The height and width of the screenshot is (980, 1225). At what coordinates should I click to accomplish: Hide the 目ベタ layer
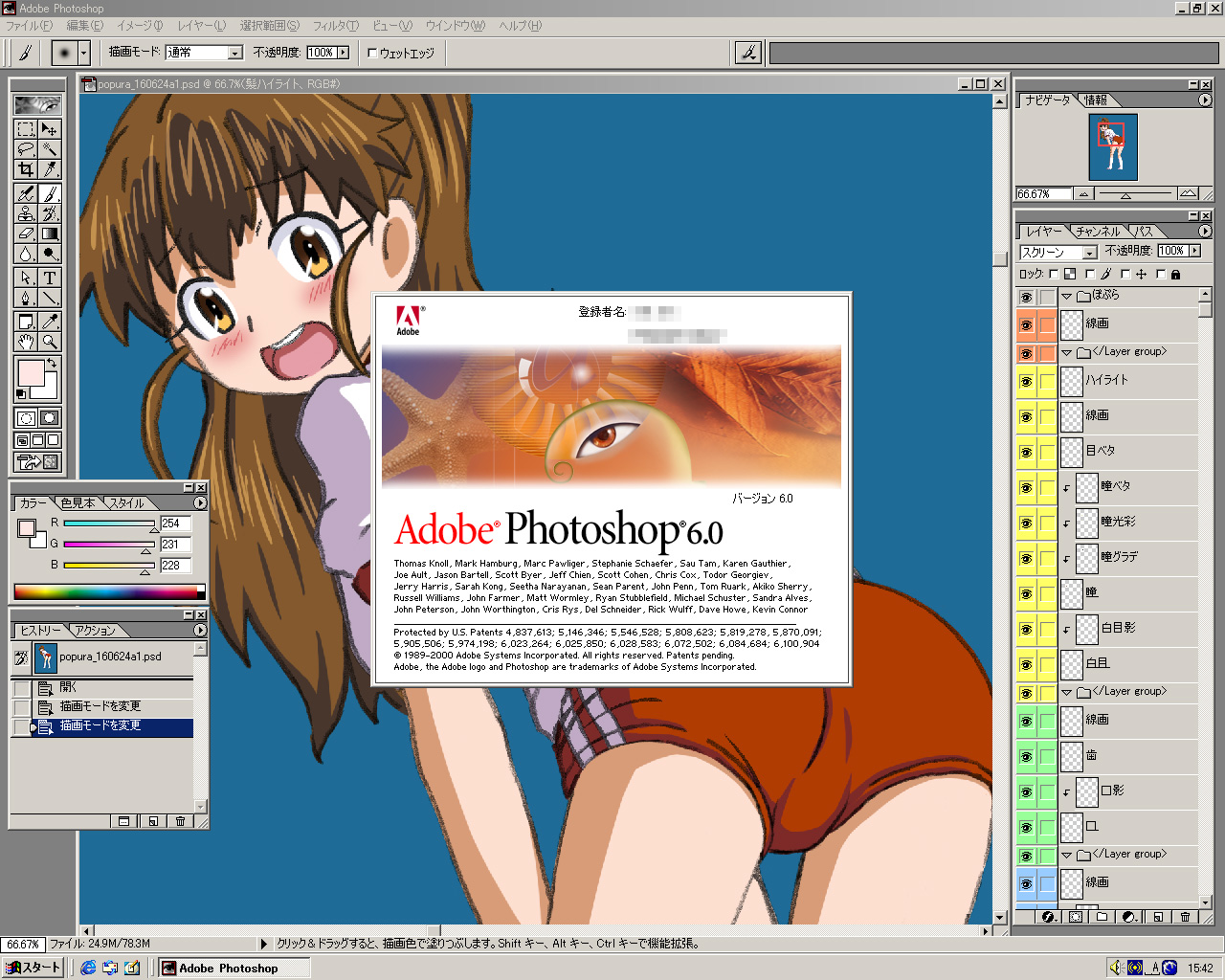click(x=1026, y=453)
